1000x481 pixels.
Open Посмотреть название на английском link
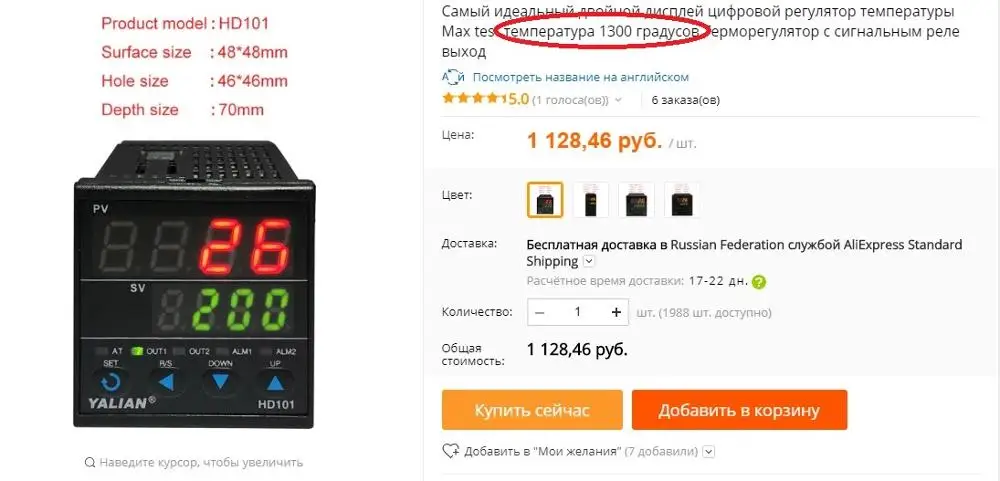click(580, 77)
